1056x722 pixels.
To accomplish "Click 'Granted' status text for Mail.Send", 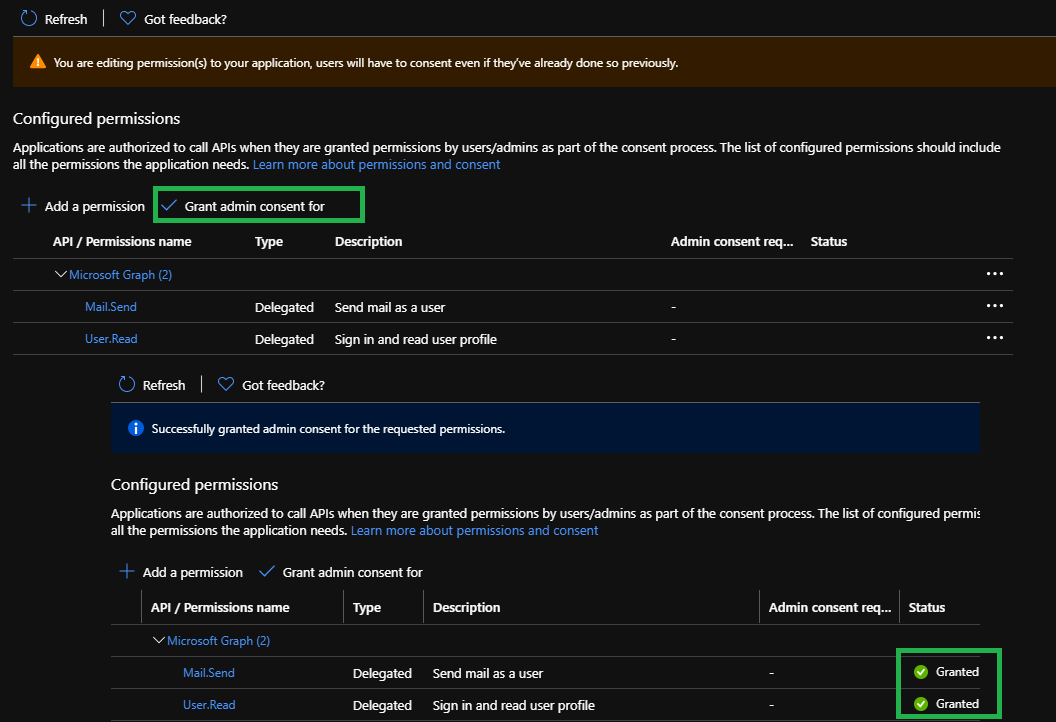I will (x=957, y=671).
